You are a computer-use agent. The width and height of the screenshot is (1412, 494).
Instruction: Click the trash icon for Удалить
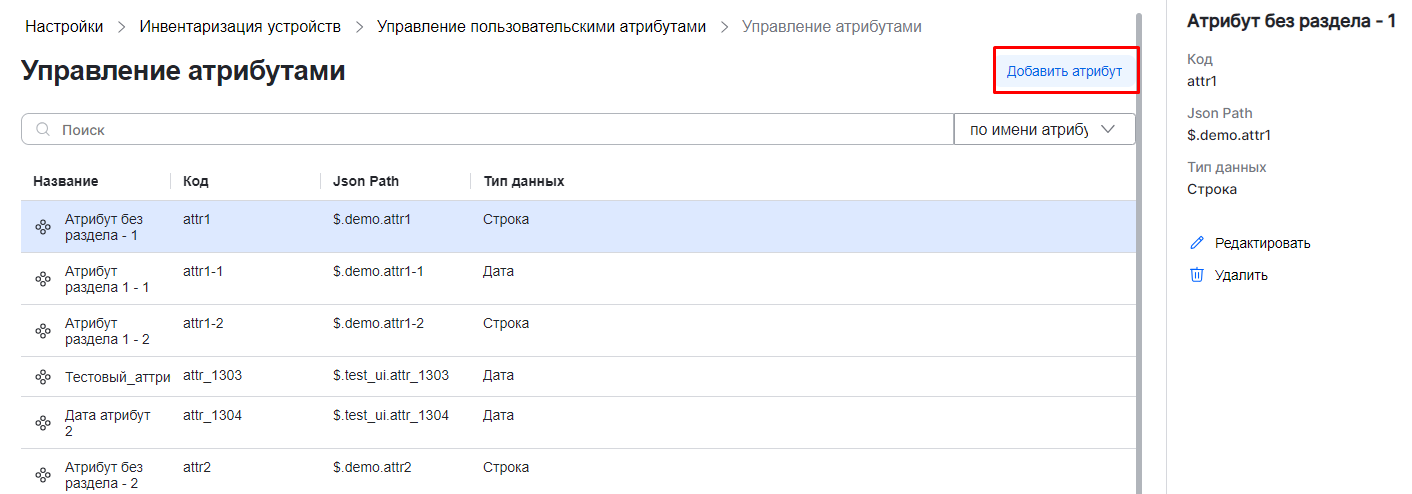click(1196, 275)
